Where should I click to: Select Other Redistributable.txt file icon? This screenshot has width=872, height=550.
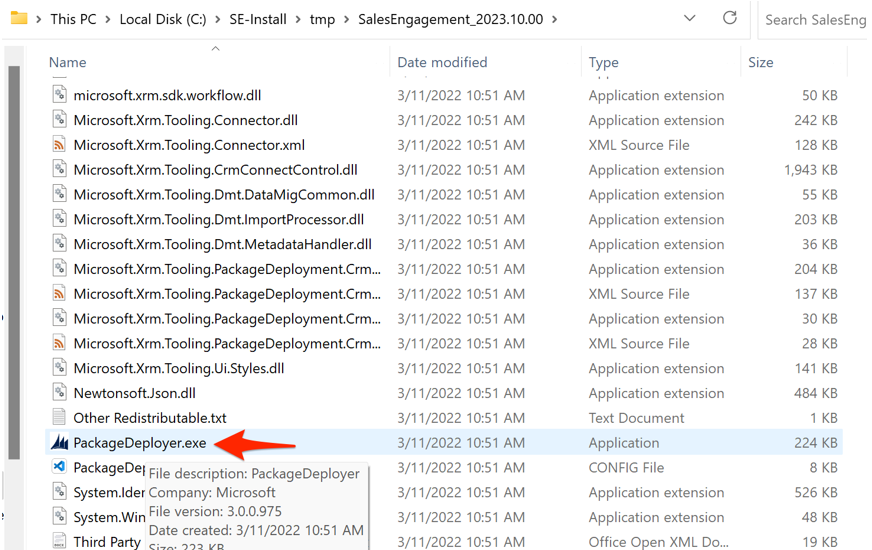(59, 417)
